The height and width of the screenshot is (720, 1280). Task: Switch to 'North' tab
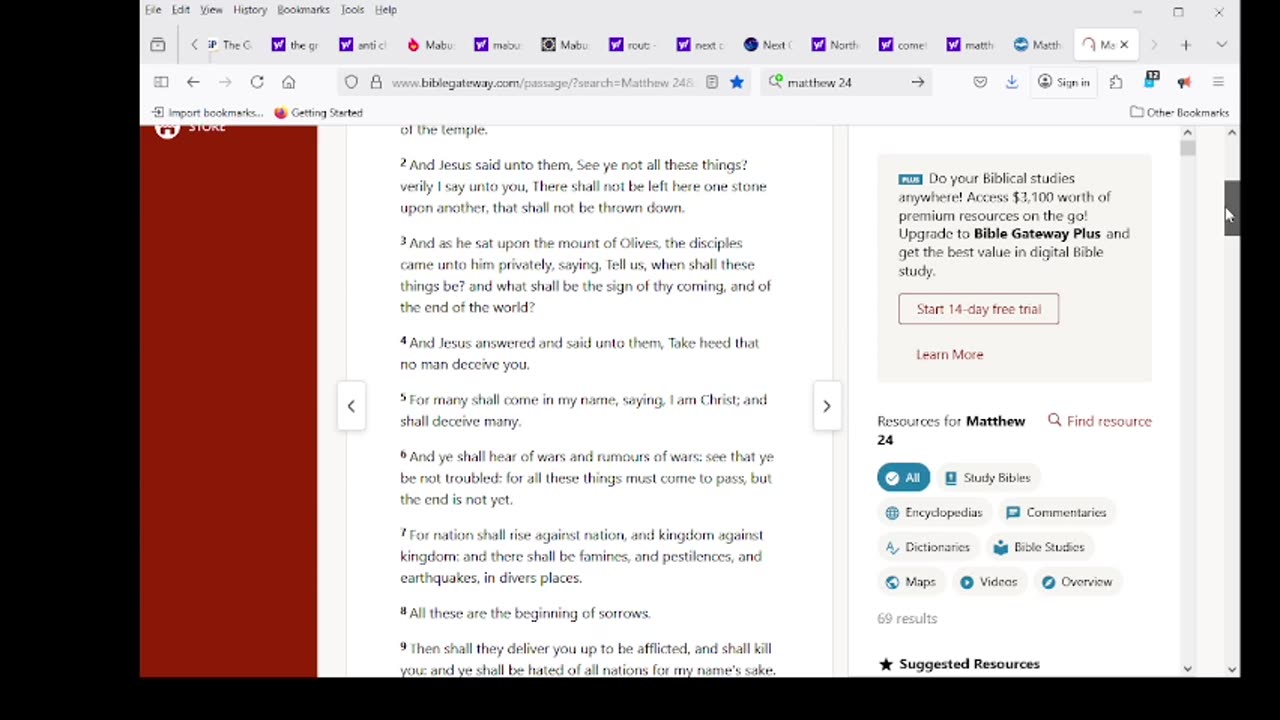pos(835,45)
